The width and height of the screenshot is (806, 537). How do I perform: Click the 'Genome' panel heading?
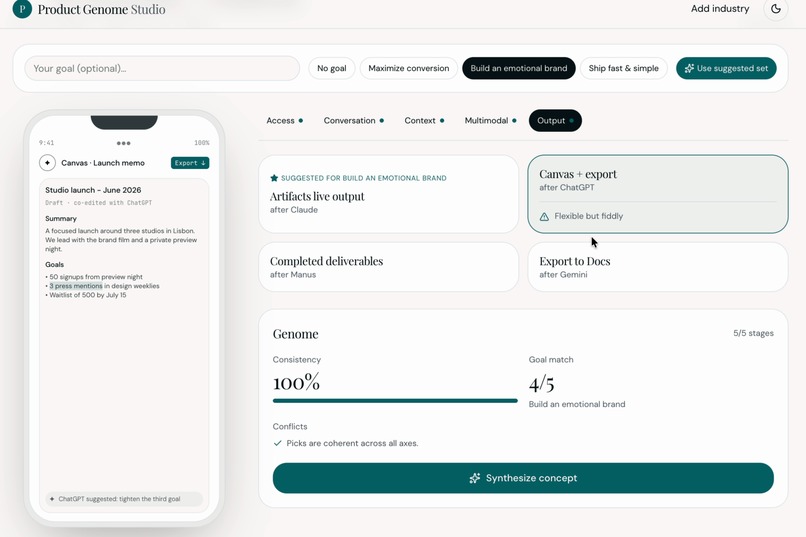tap(296, 334)
